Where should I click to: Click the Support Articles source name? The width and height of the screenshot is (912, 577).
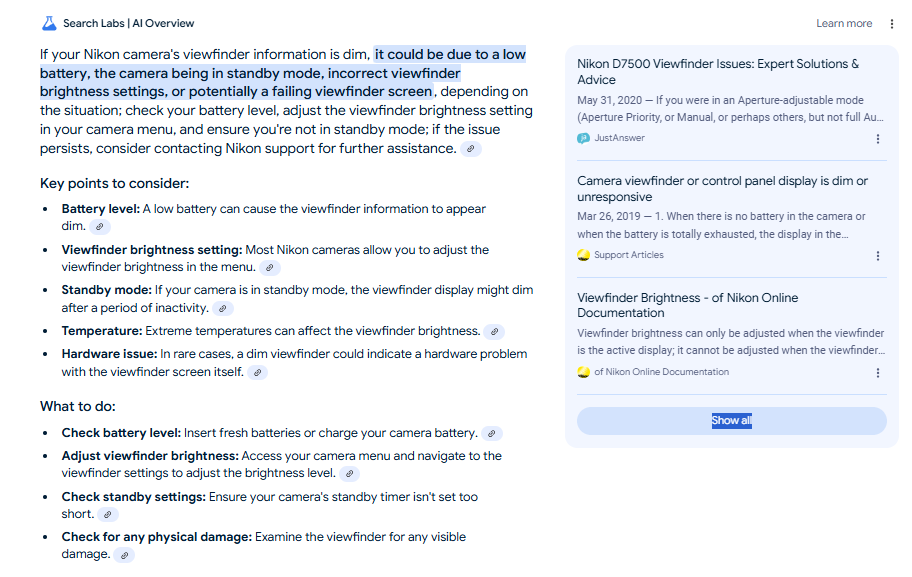[x=629, y=255]
